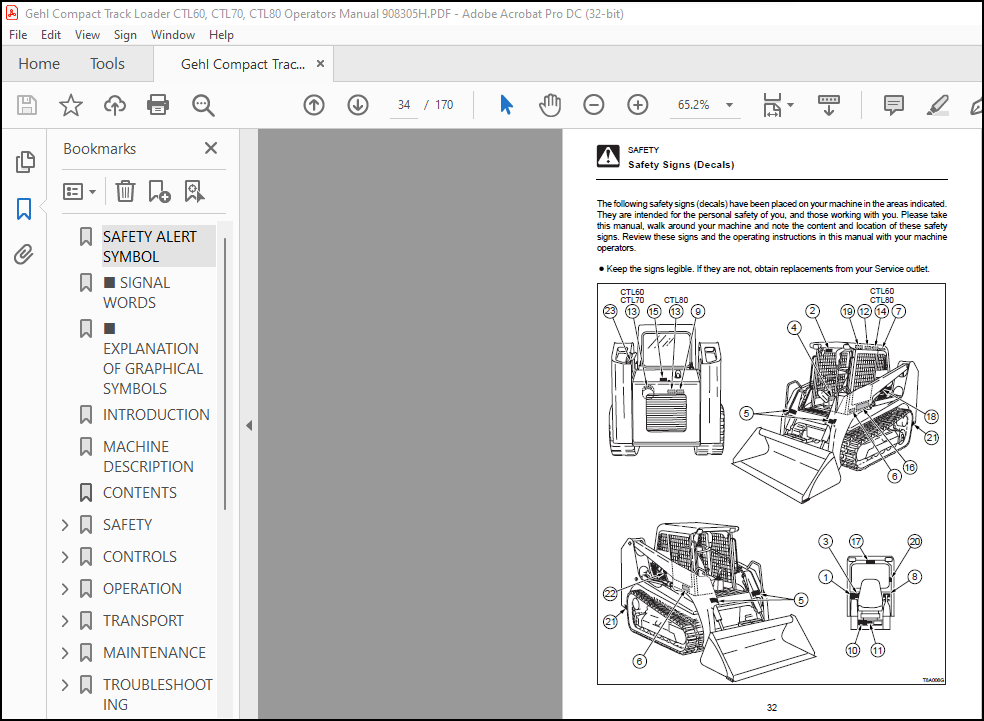Jump to MACHINE DESCRIPTION bookmark

pos(148,456)
